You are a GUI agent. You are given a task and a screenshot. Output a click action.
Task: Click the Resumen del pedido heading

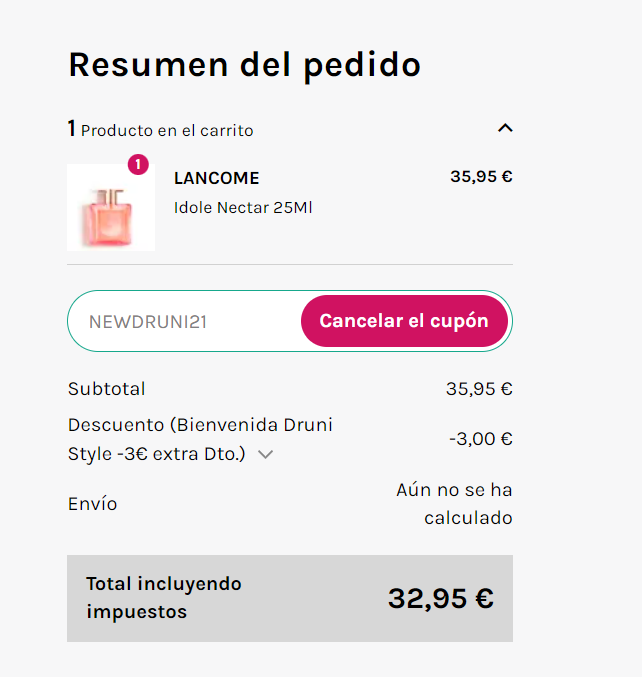[x=244, y=64]
